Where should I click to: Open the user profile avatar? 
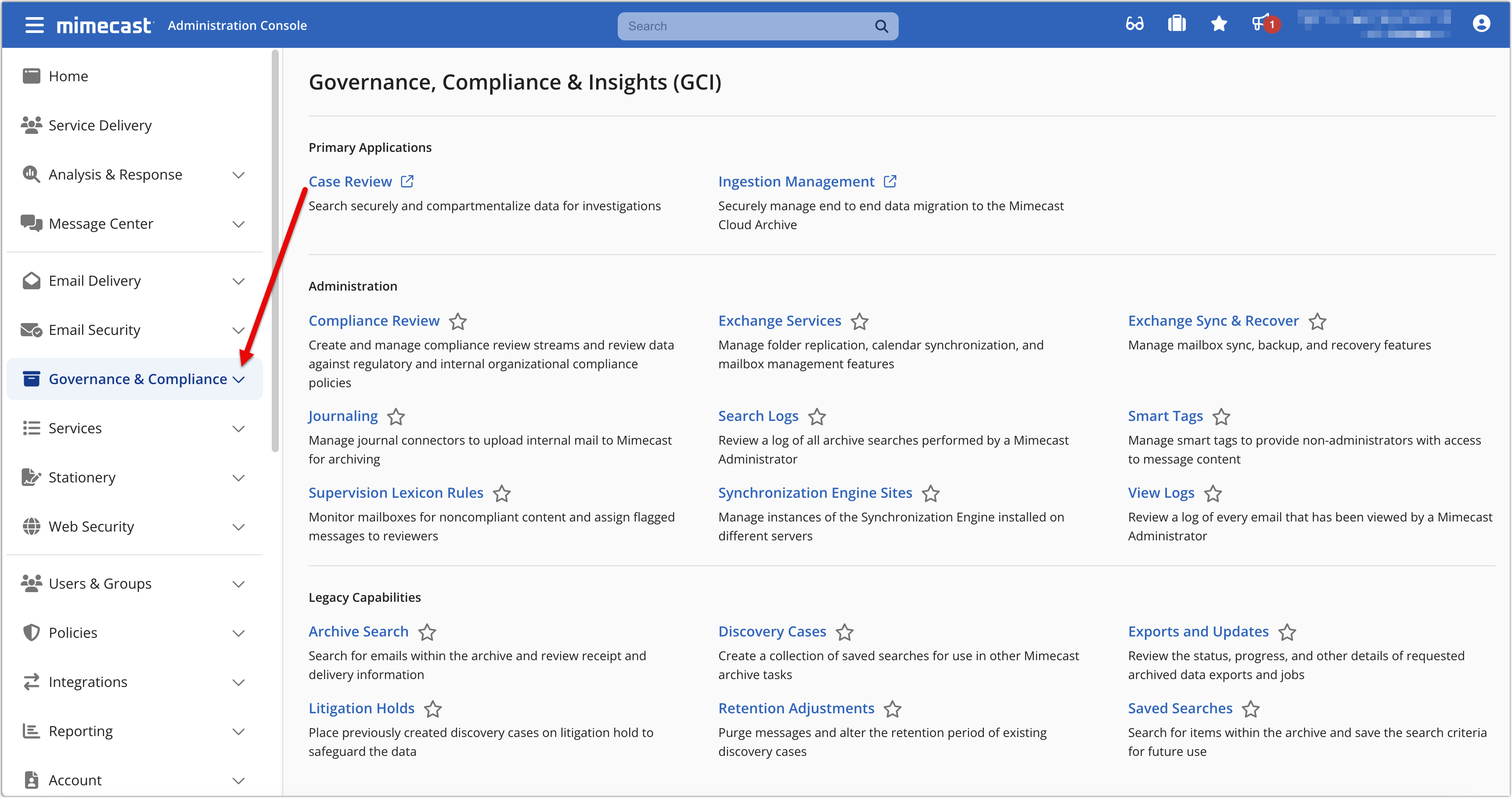point(1481,24)
